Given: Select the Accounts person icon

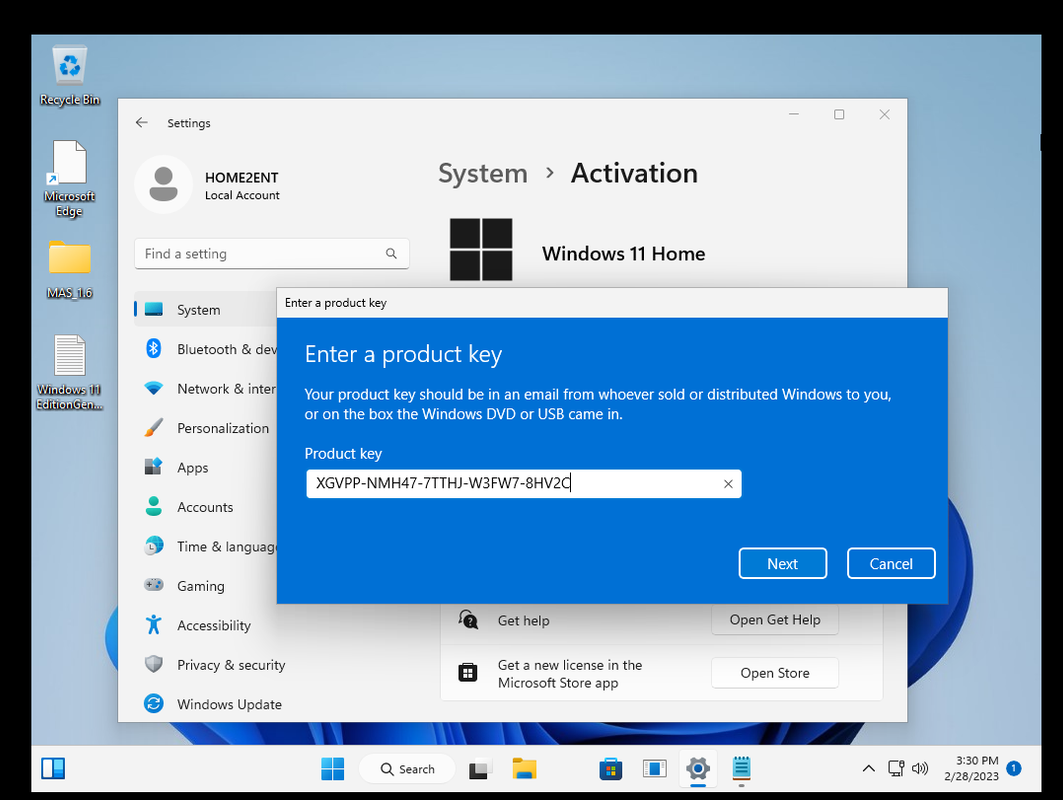Looking at the screenshot, I should (x=154, y=506).
